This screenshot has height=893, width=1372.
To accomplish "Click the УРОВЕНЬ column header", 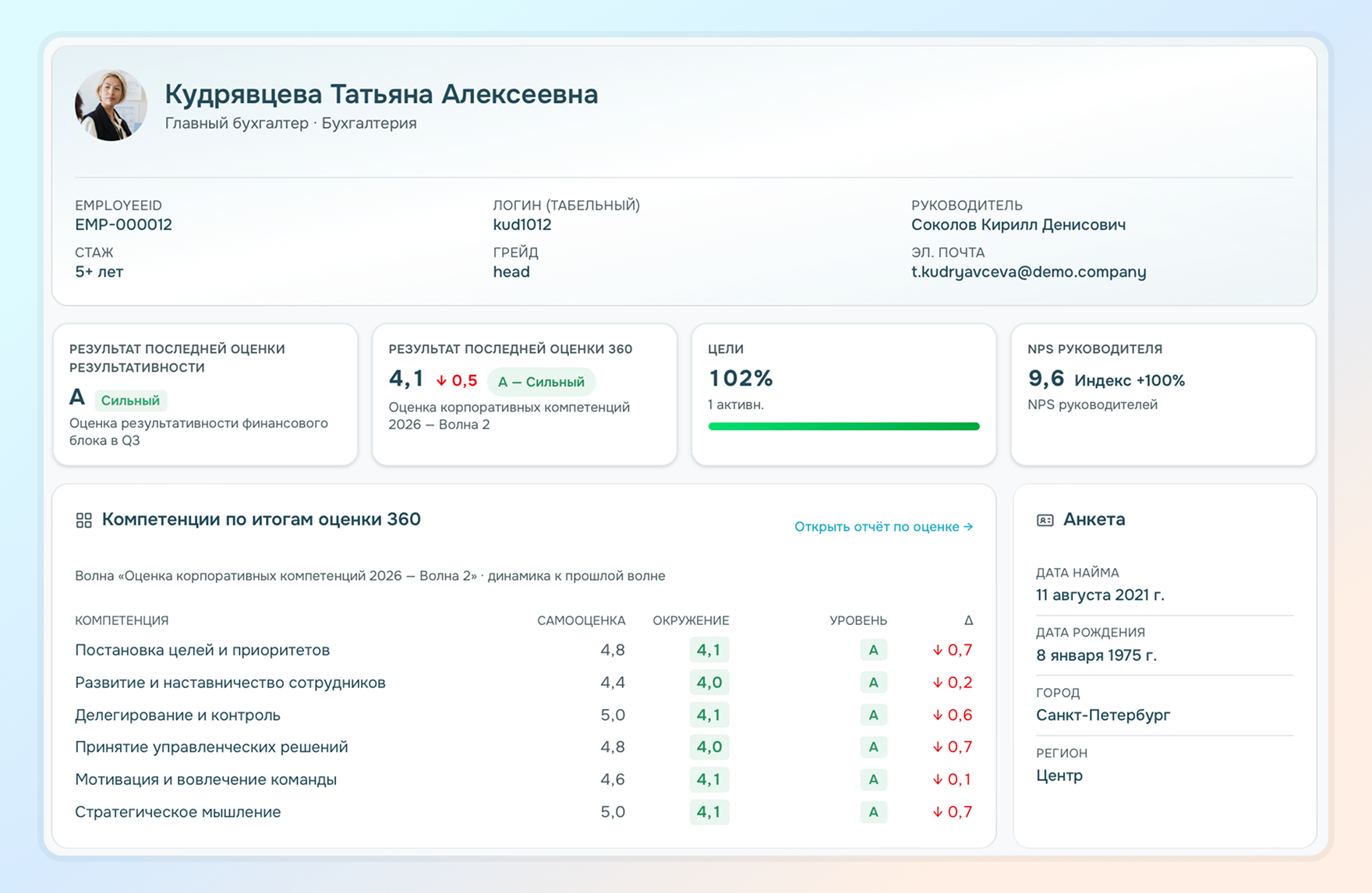I will click(x=858, y=620).
